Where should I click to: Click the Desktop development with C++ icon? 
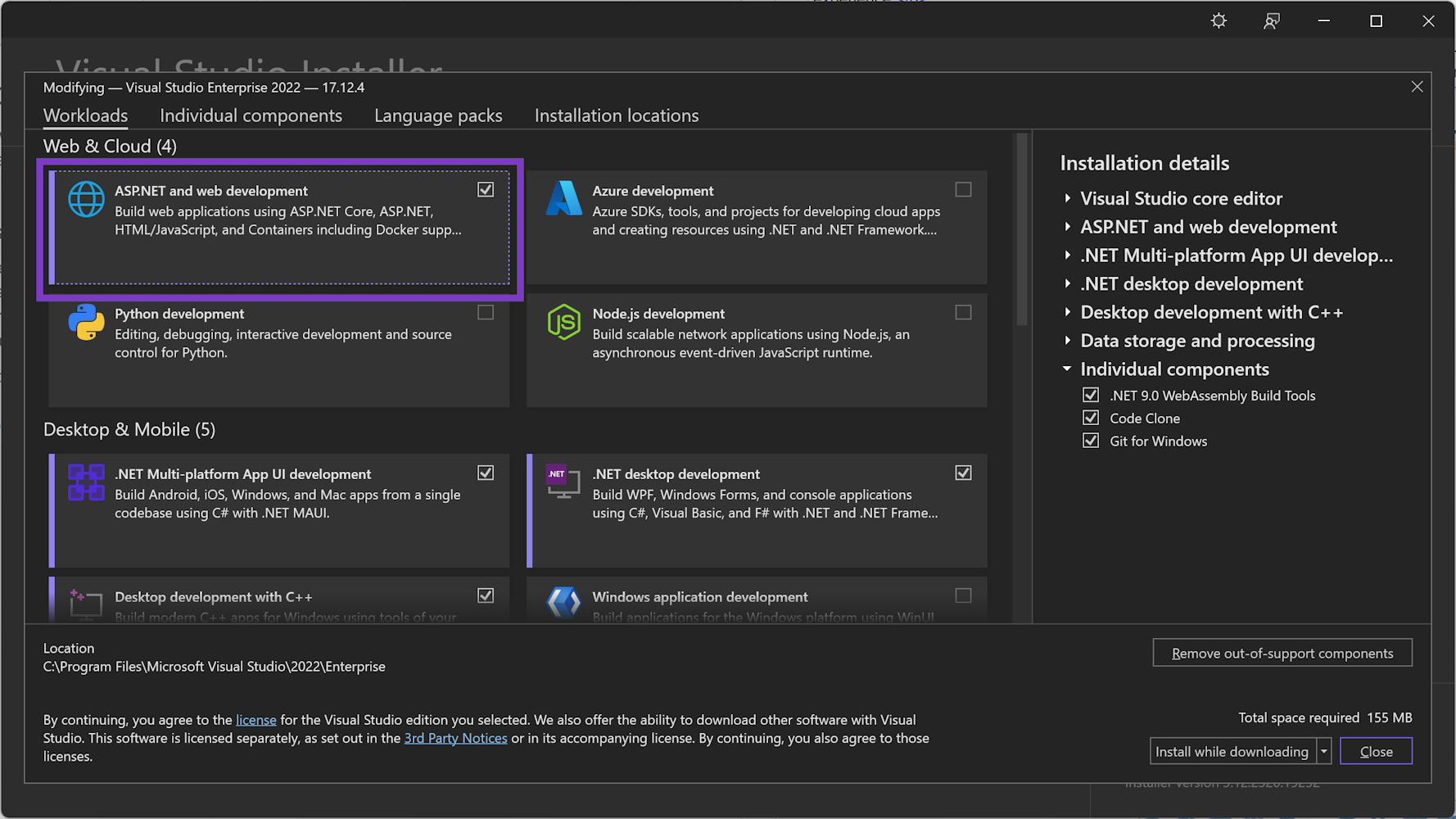point(86,604)
